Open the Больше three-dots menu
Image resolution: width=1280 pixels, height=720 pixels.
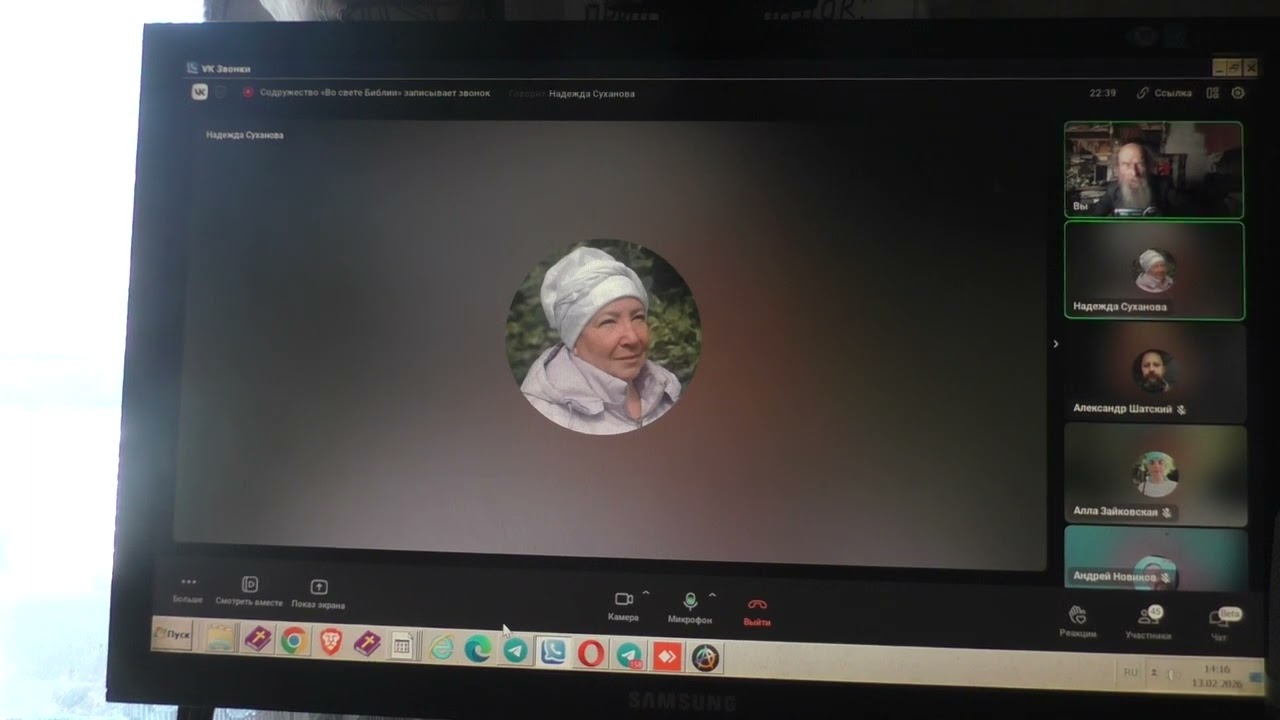[x=187, y=588]
